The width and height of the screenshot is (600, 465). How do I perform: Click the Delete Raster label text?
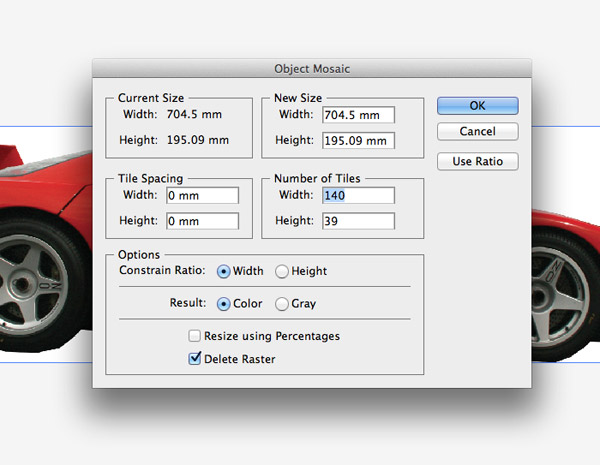point(240,359)
